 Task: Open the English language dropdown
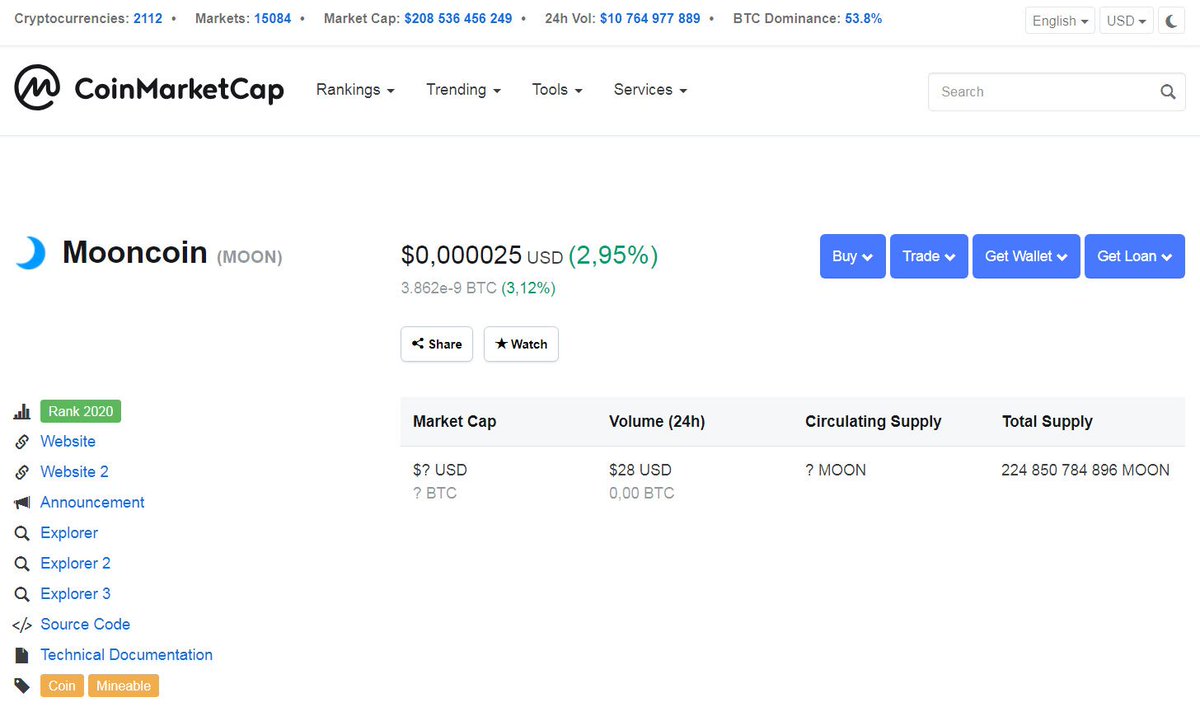[1059, 19]
